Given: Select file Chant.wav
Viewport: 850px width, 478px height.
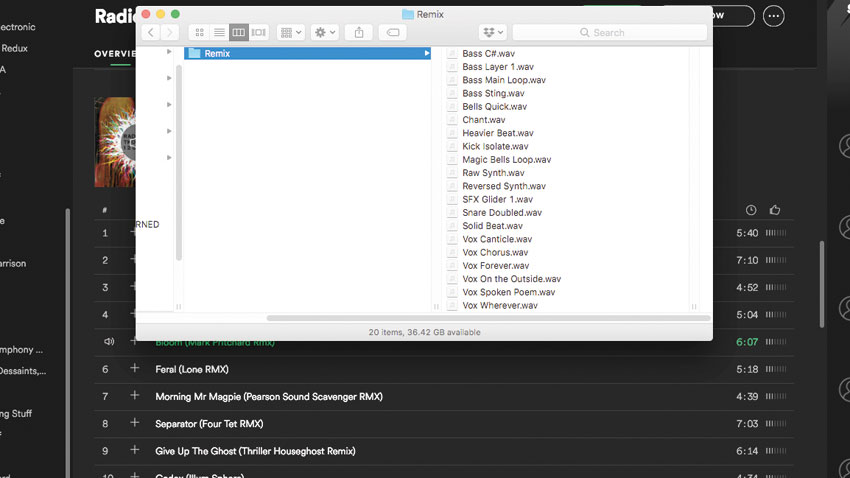Looking at the screenshot, I should coord(484,120).
